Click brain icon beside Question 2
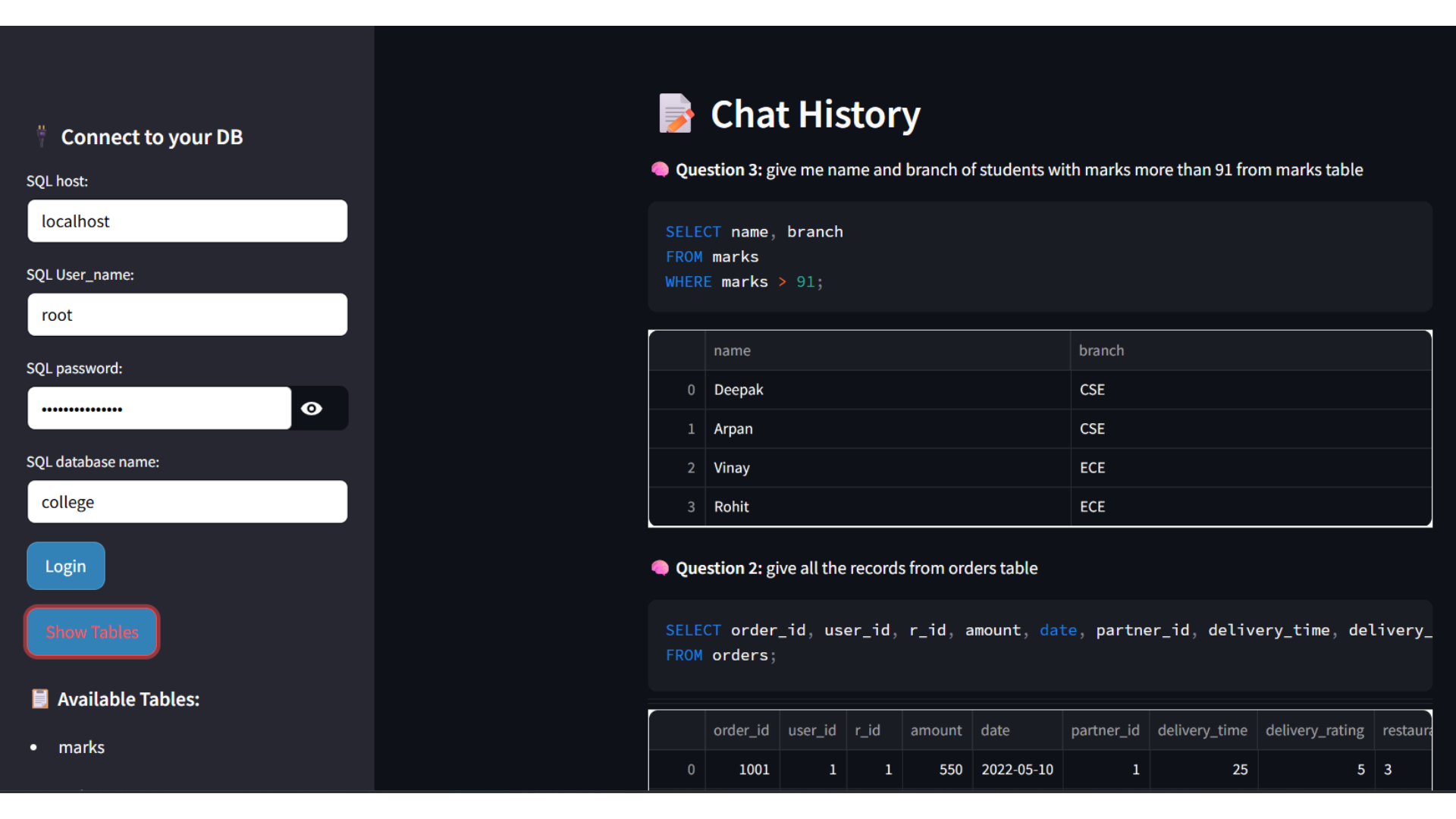This screenshot has height=819, width=1456. 660,568
